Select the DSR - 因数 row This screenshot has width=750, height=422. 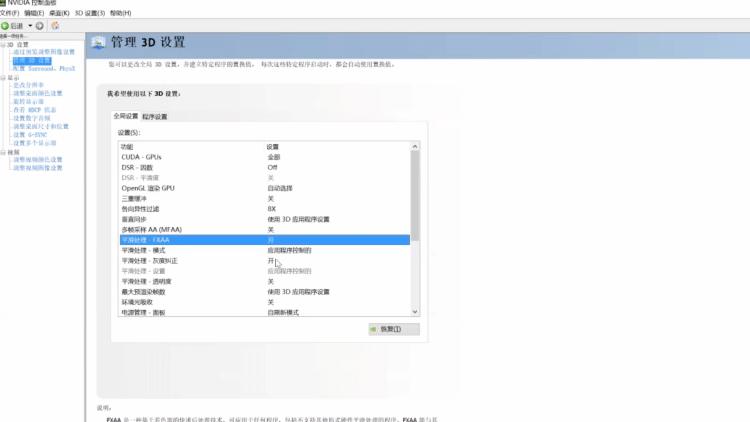[265, 167]
